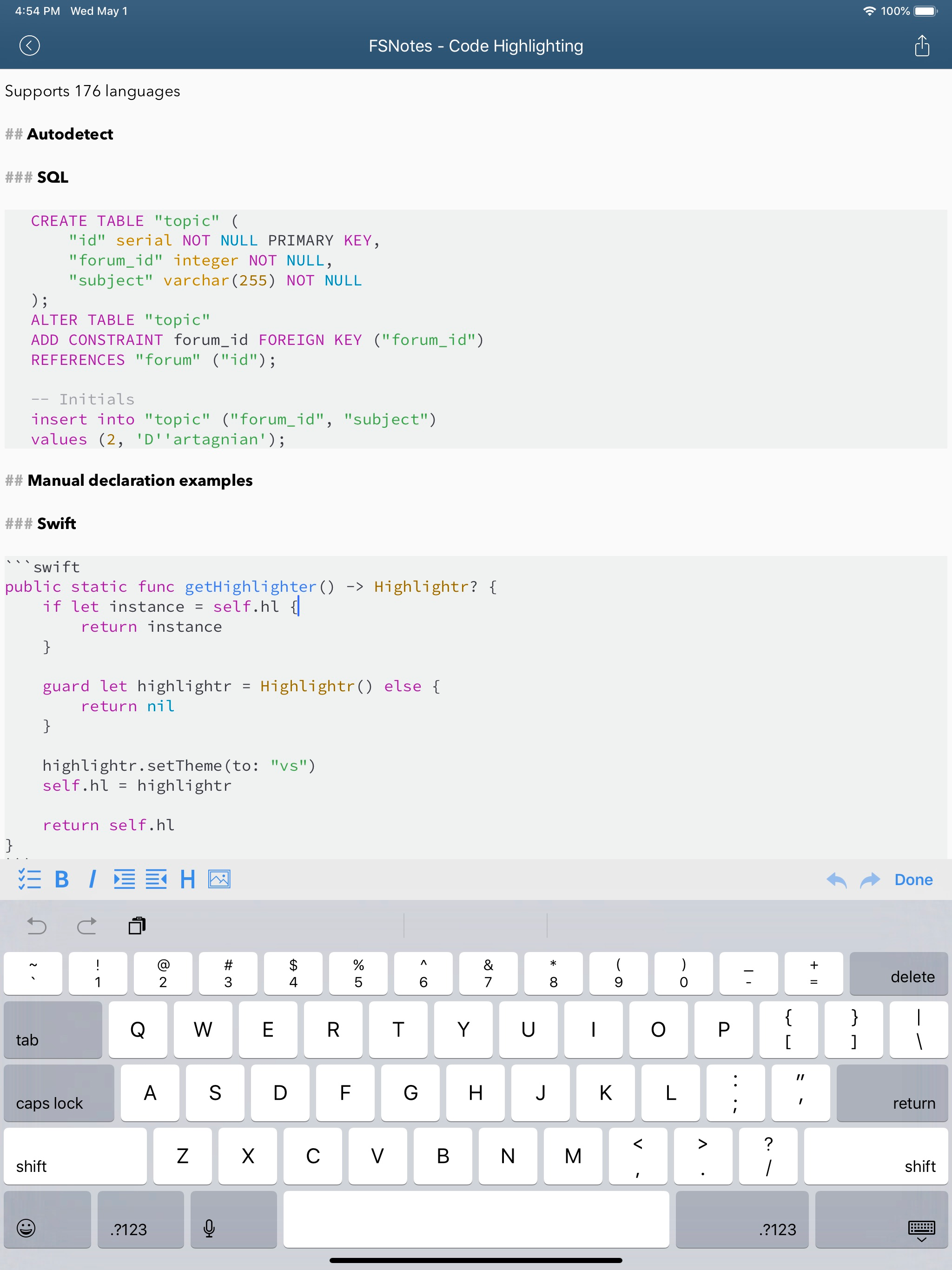
Task: Start dictation with the microphone key
Action: click(x=233, y=1219)
